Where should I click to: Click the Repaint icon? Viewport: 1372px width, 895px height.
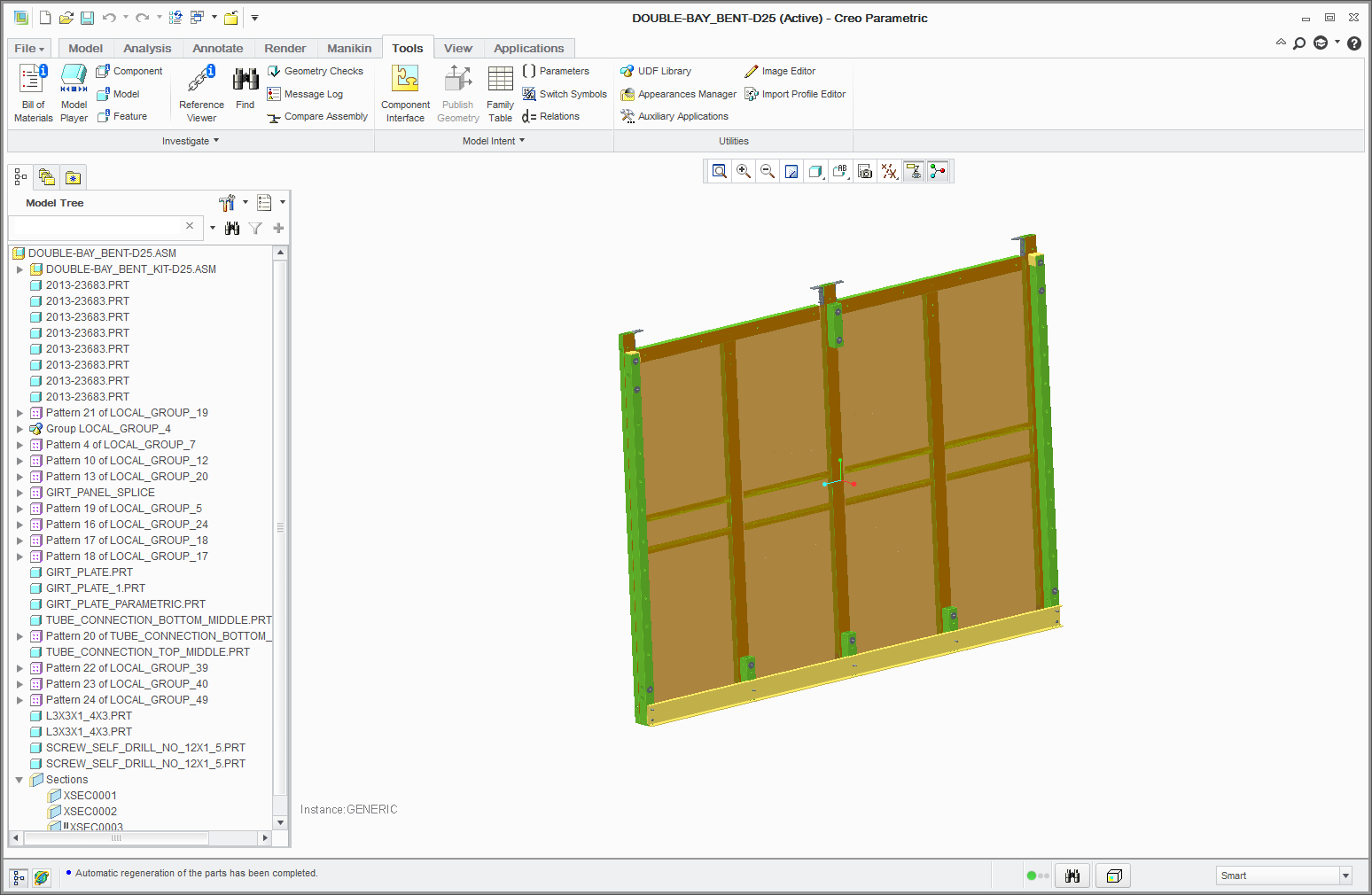791,171
